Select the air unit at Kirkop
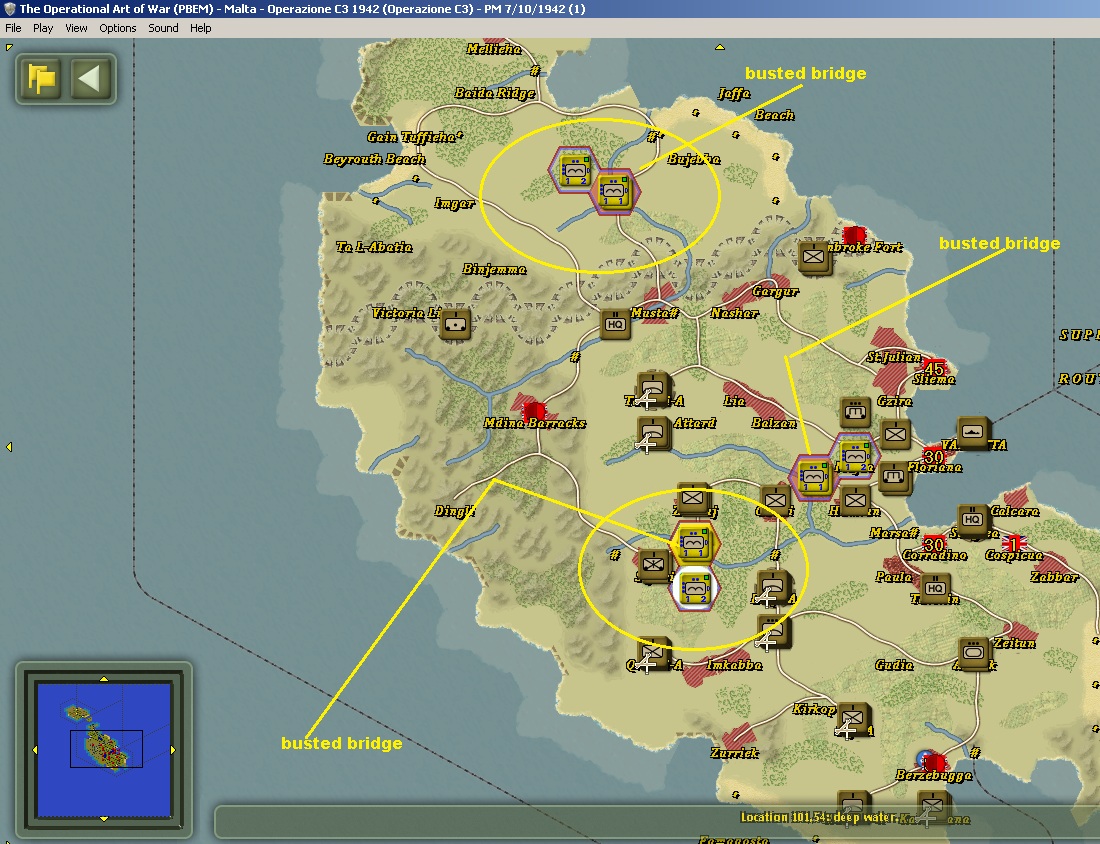The width and height of the screenshot is (1100, 844). (852, 720)
